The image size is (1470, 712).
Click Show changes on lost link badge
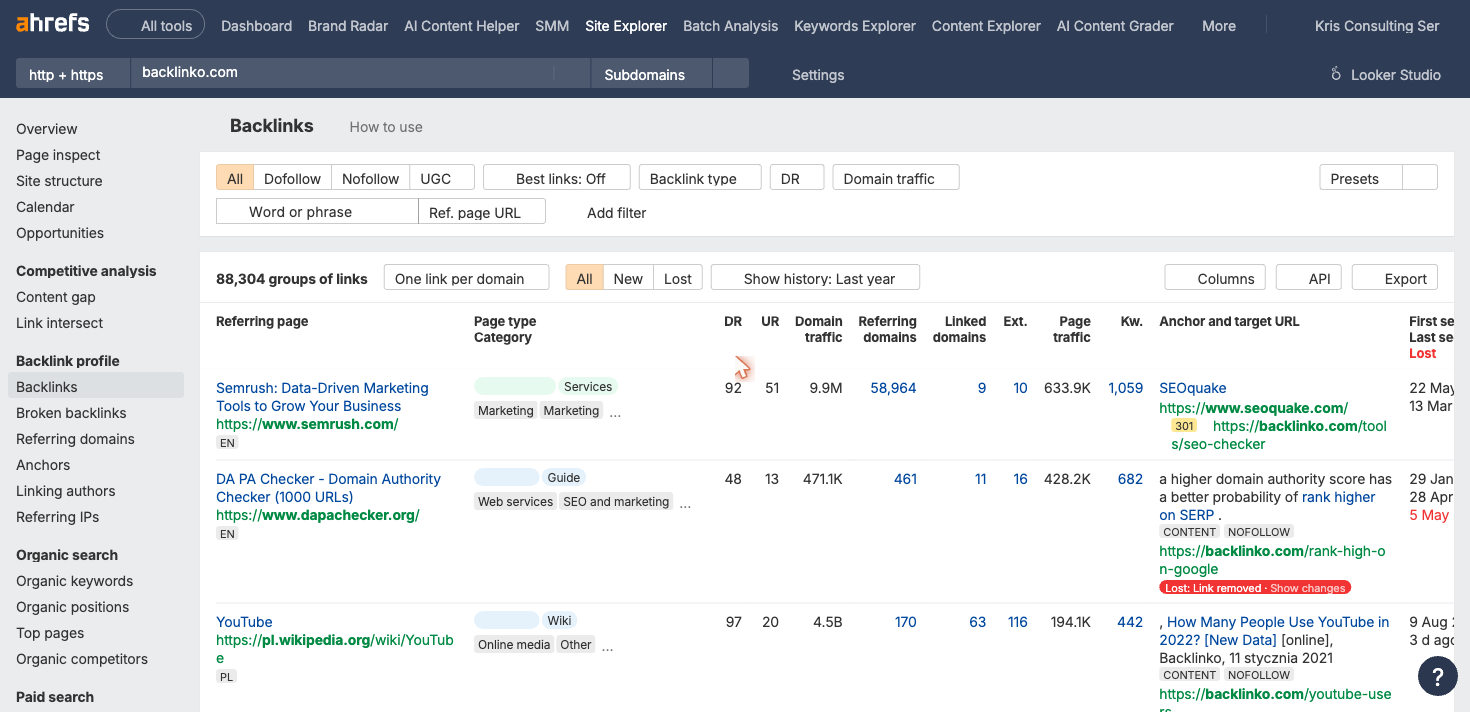click(x=1308, y=588)
